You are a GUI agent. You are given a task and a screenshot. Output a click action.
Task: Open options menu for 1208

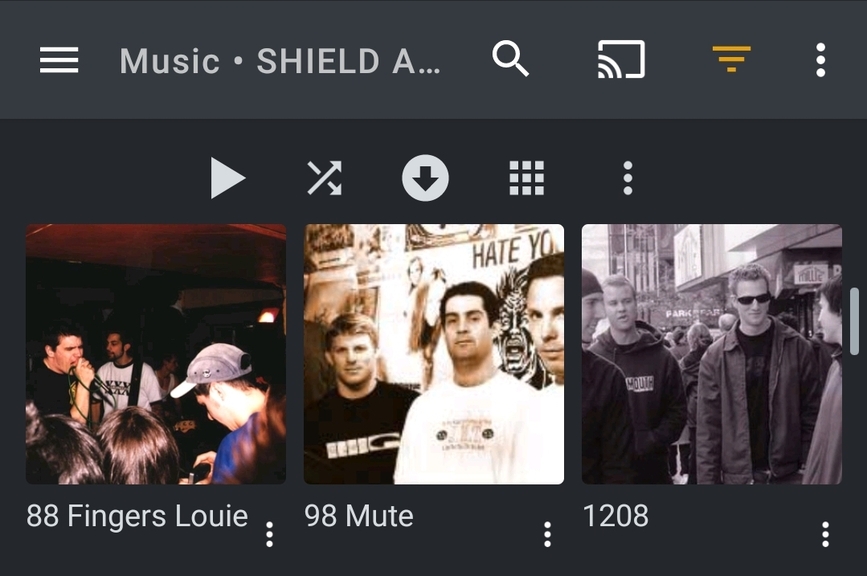(826, 535)
